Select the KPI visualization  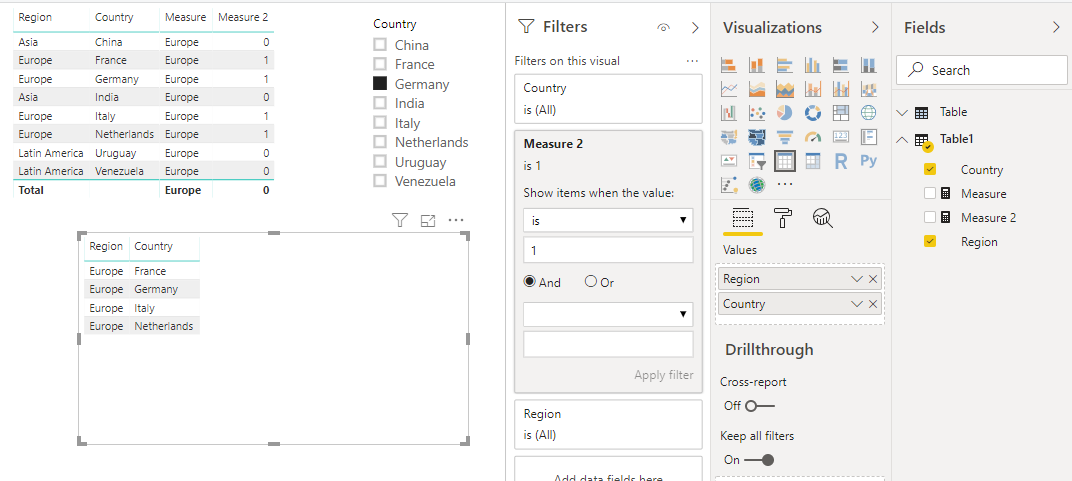(x=729, y=161)
